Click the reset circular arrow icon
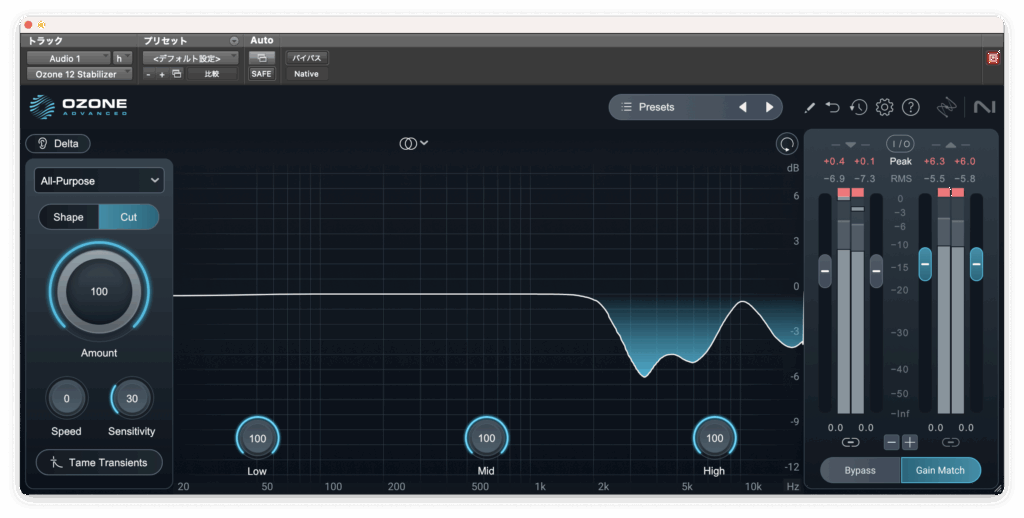The width and height of the screenshot is (1024, 518). coord(787,144)
